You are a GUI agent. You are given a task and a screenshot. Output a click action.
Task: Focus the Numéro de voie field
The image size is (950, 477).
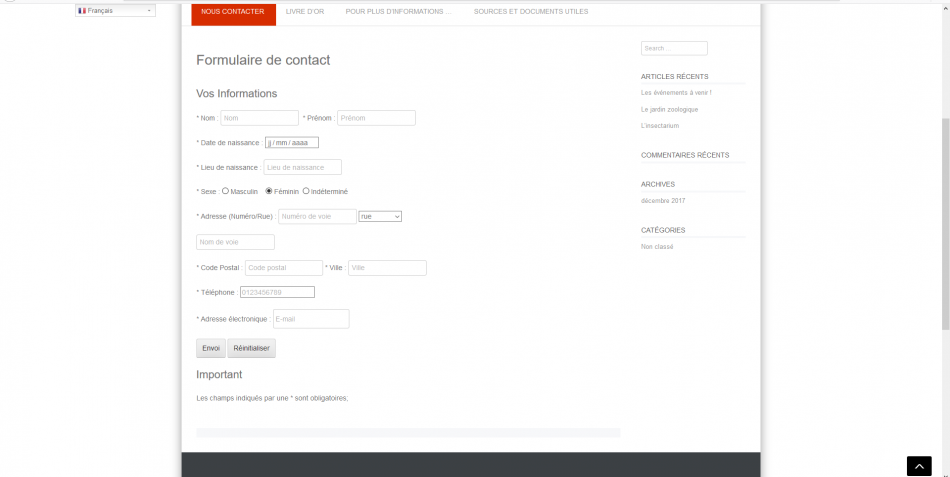(317, 216)
